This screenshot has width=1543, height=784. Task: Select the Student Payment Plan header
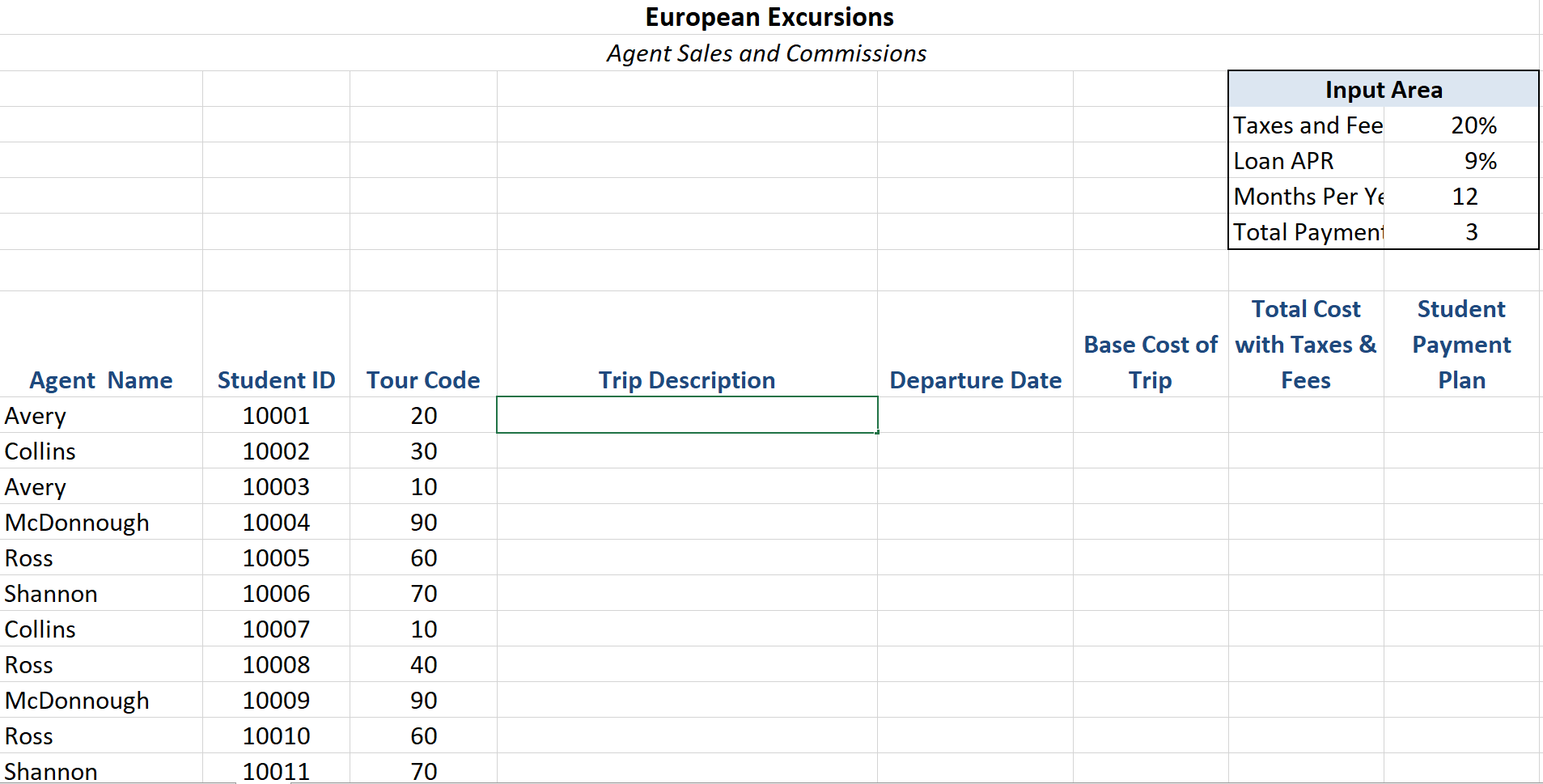(x=1460, y=344)
